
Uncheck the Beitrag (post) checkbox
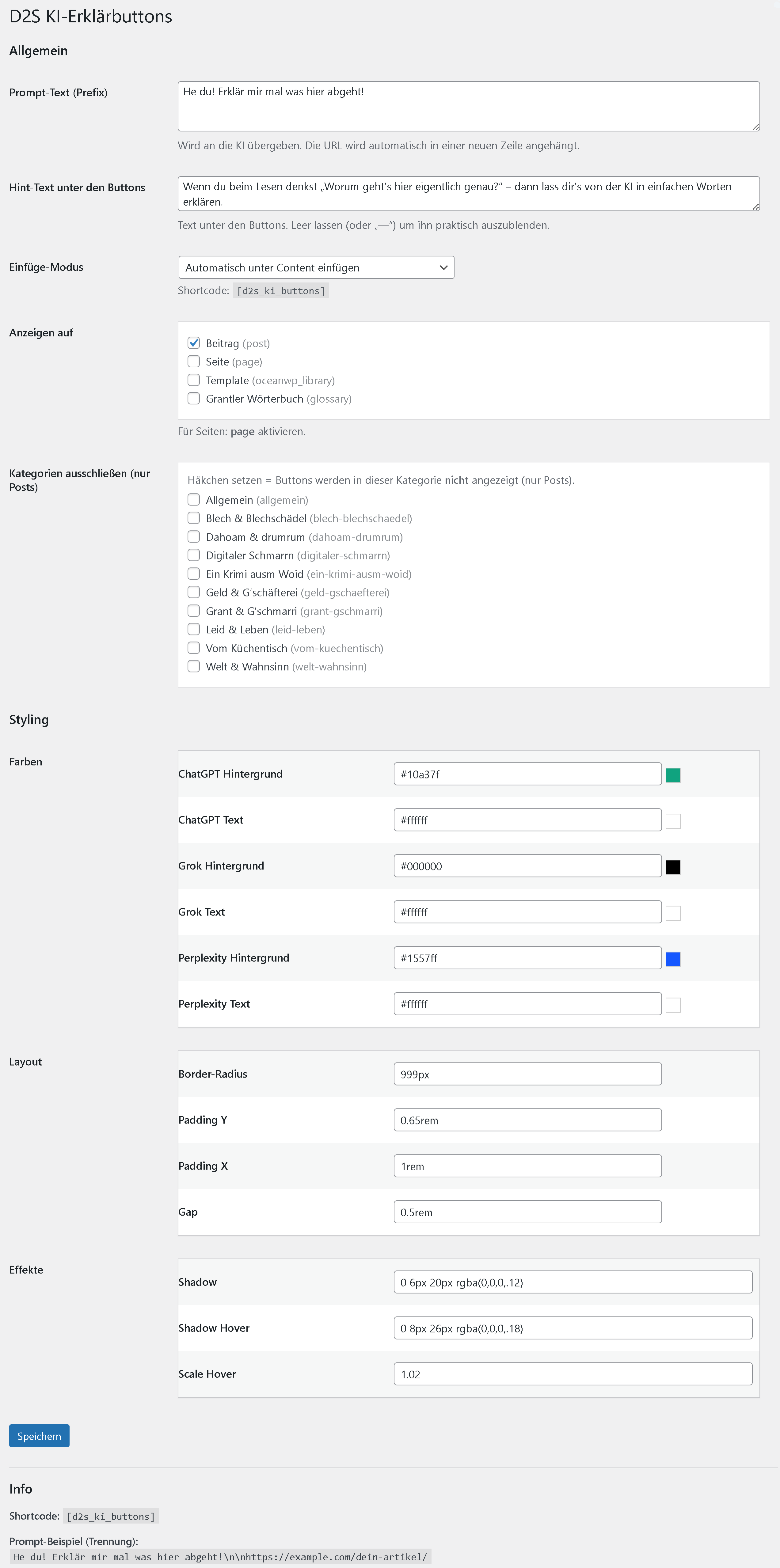click(x=194, y=343)
